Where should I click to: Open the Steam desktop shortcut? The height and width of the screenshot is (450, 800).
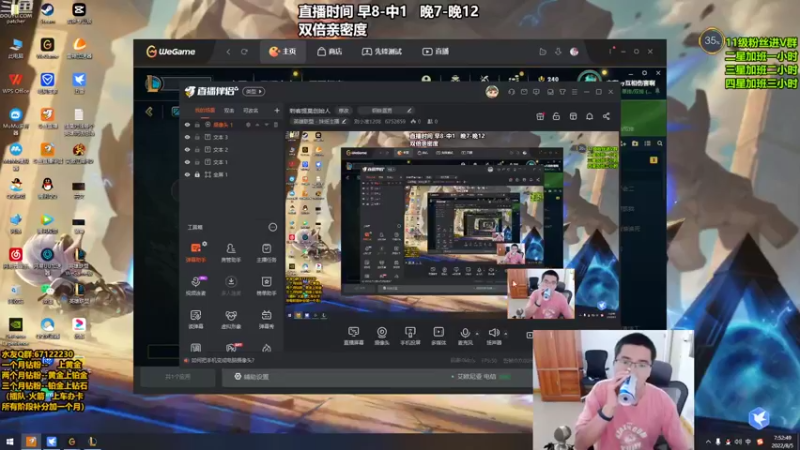coord(47,13)
